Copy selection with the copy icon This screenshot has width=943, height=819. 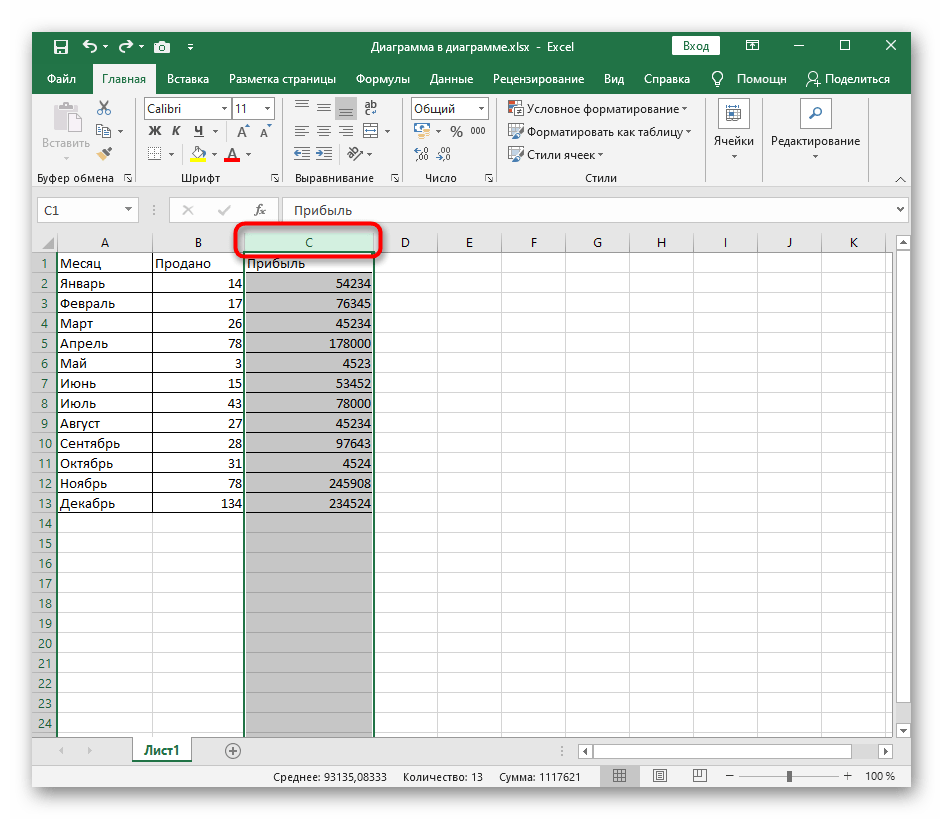(x=103, y=130)
